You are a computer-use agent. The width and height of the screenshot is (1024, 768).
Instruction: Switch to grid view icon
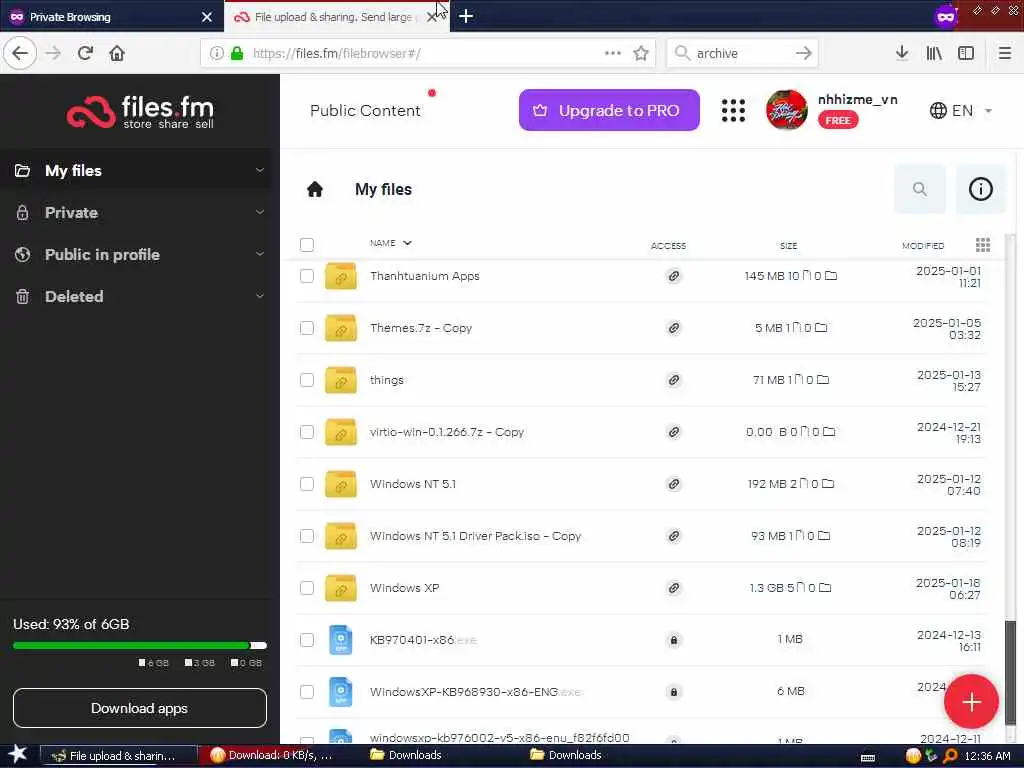point(983,245)
